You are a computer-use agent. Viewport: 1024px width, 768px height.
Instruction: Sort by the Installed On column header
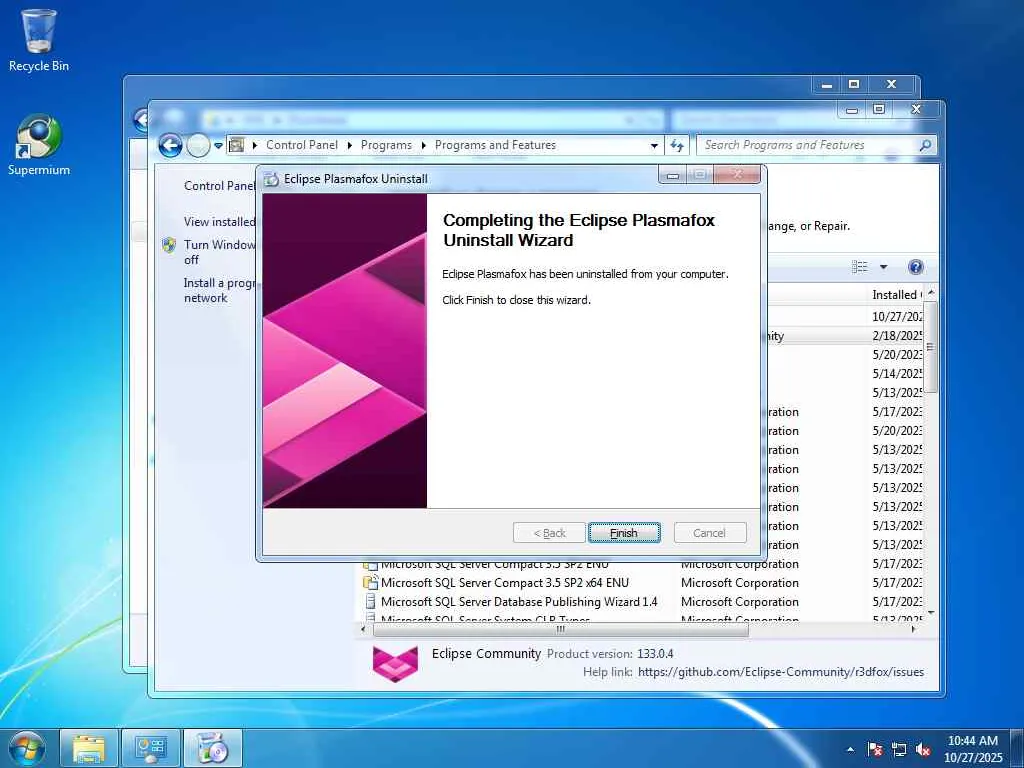tap(896, 295)
